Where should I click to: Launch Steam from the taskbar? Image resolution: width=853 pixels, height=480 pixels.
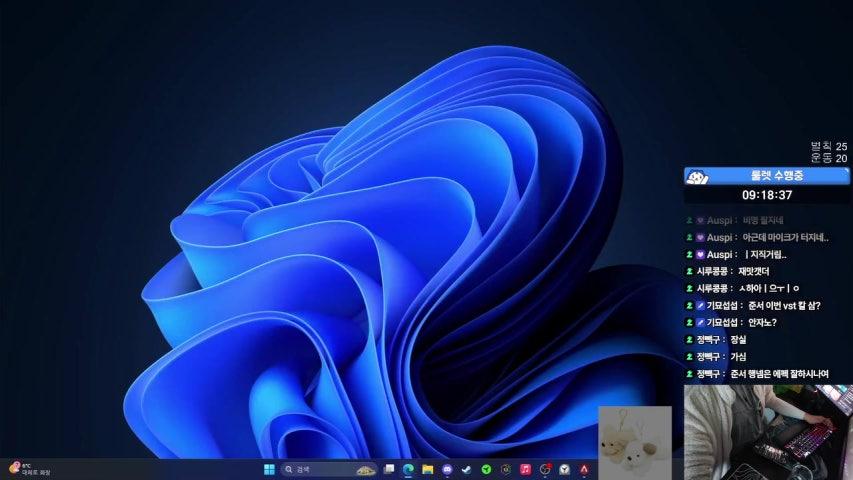click(467, 469)
